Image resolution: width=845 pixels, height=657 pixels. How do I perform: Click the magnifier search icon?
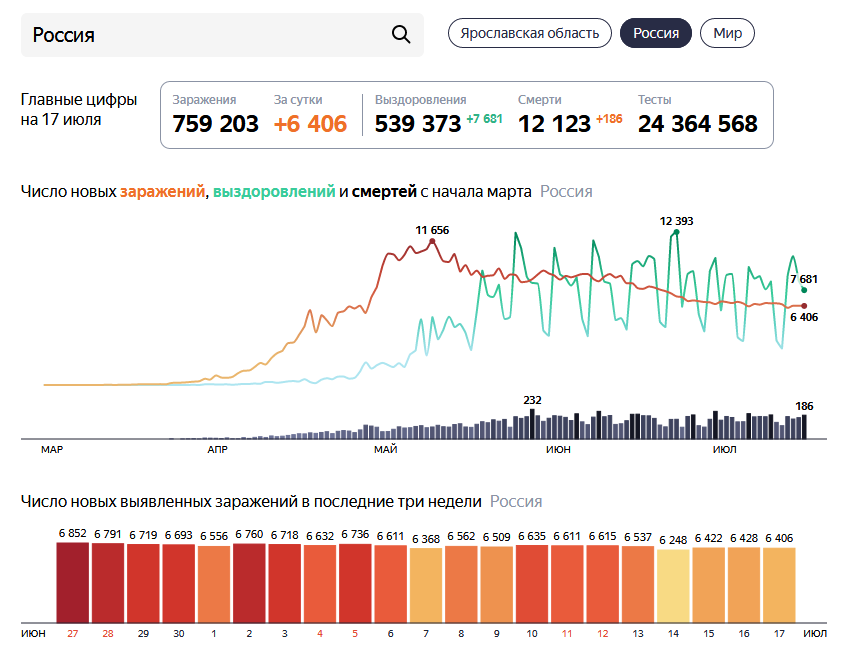[x=400, y=34]
